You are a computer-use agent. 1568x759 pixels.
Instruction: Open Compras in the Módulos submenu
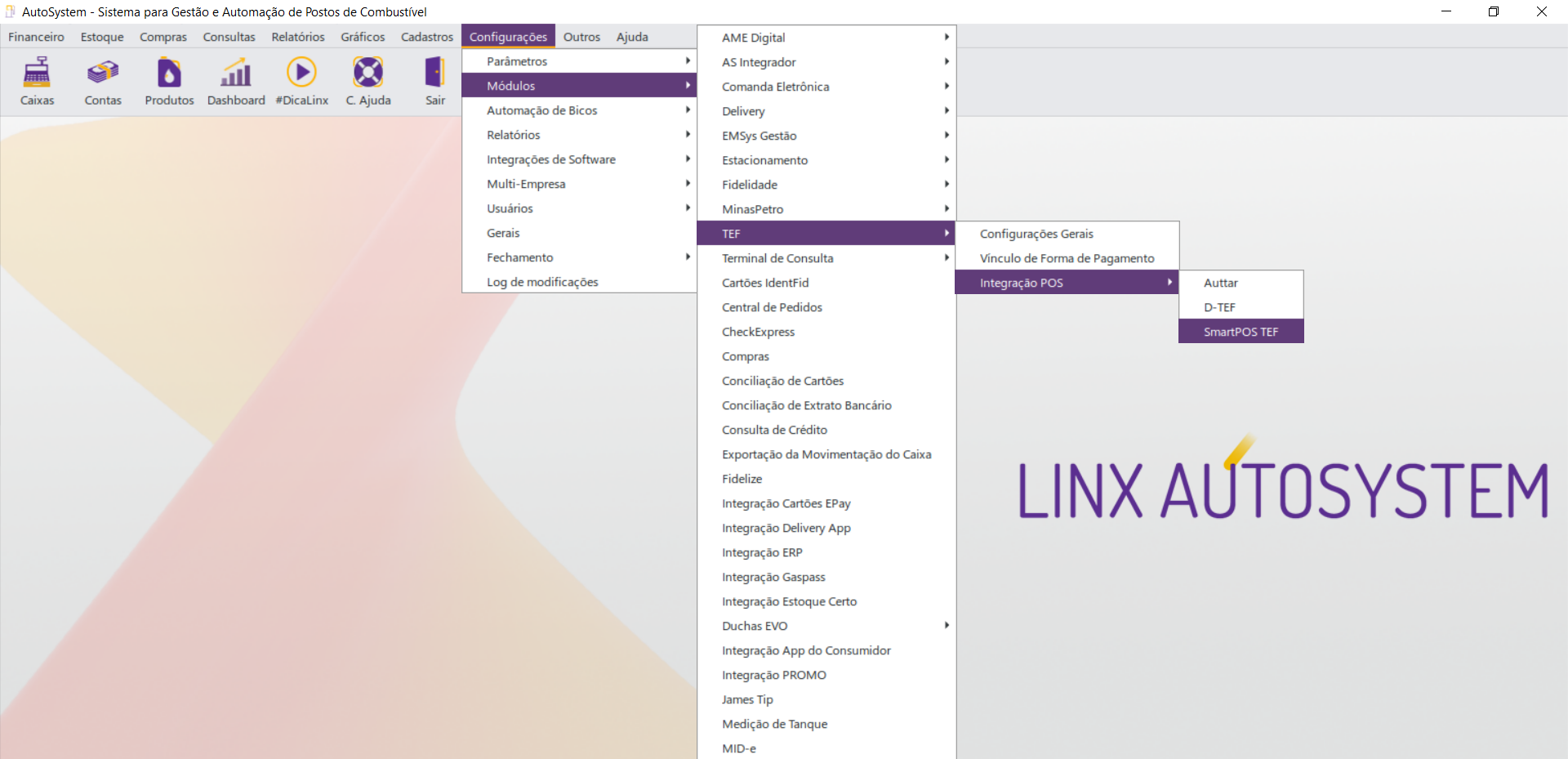pos(826,356)
